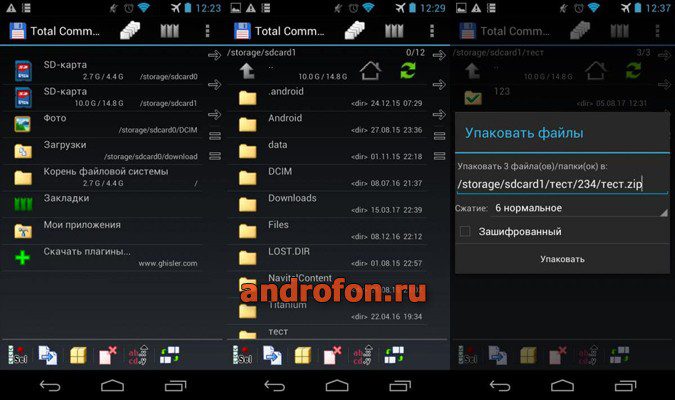675x400 pixels.
Task: Tap the Упаковать button in the dialog
Action: 562,259
